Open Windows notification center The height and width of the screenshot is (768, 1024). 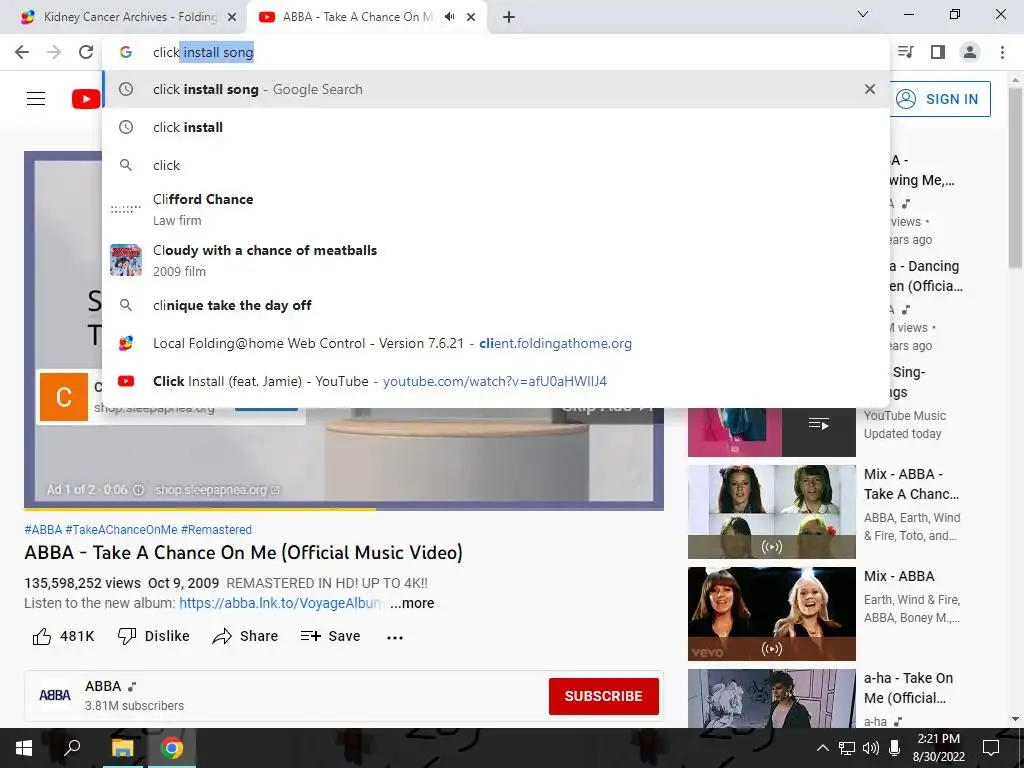(x=991, y=748)
